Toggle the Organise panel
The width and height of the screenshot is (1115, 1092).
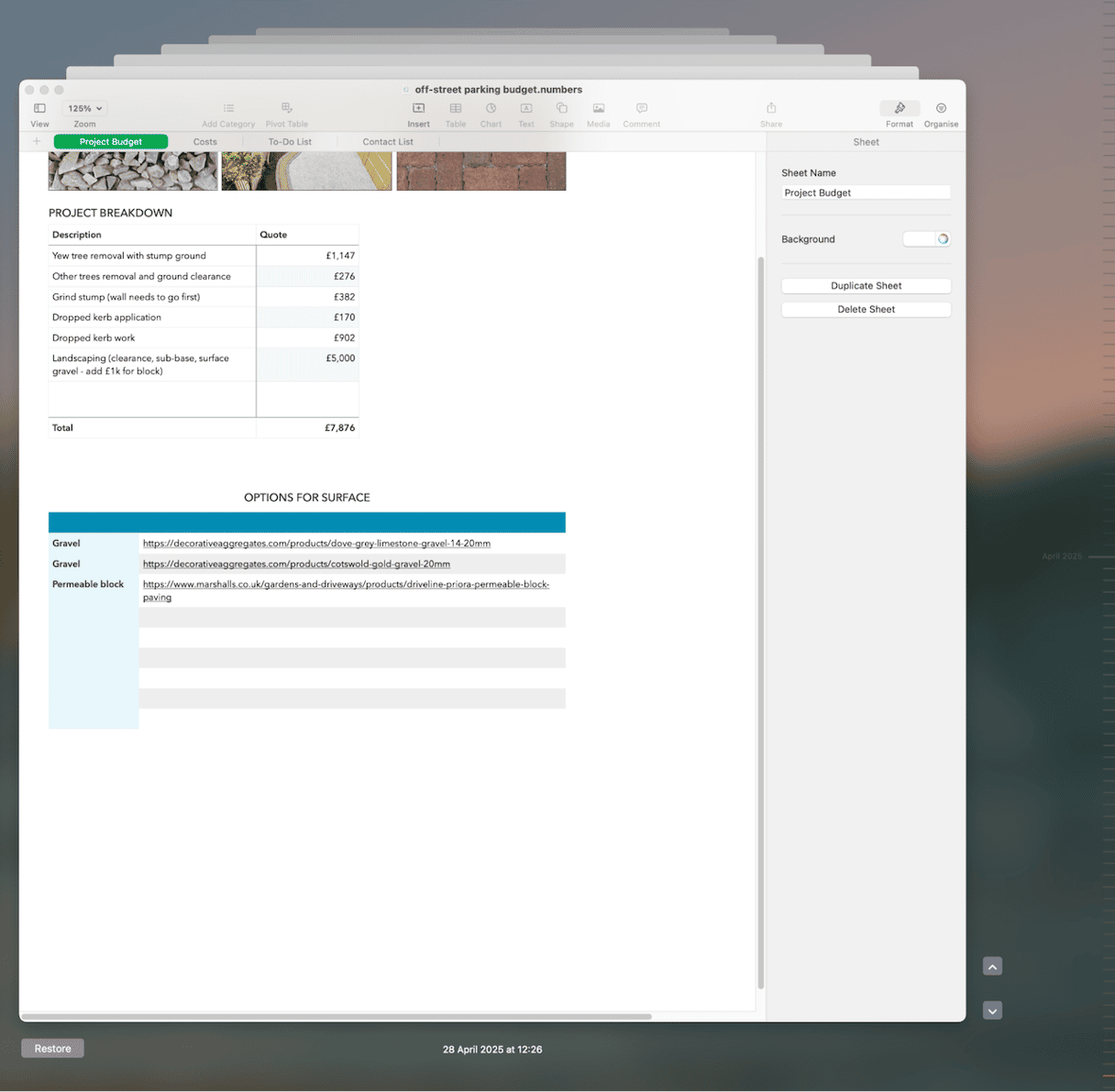[941, 108]
